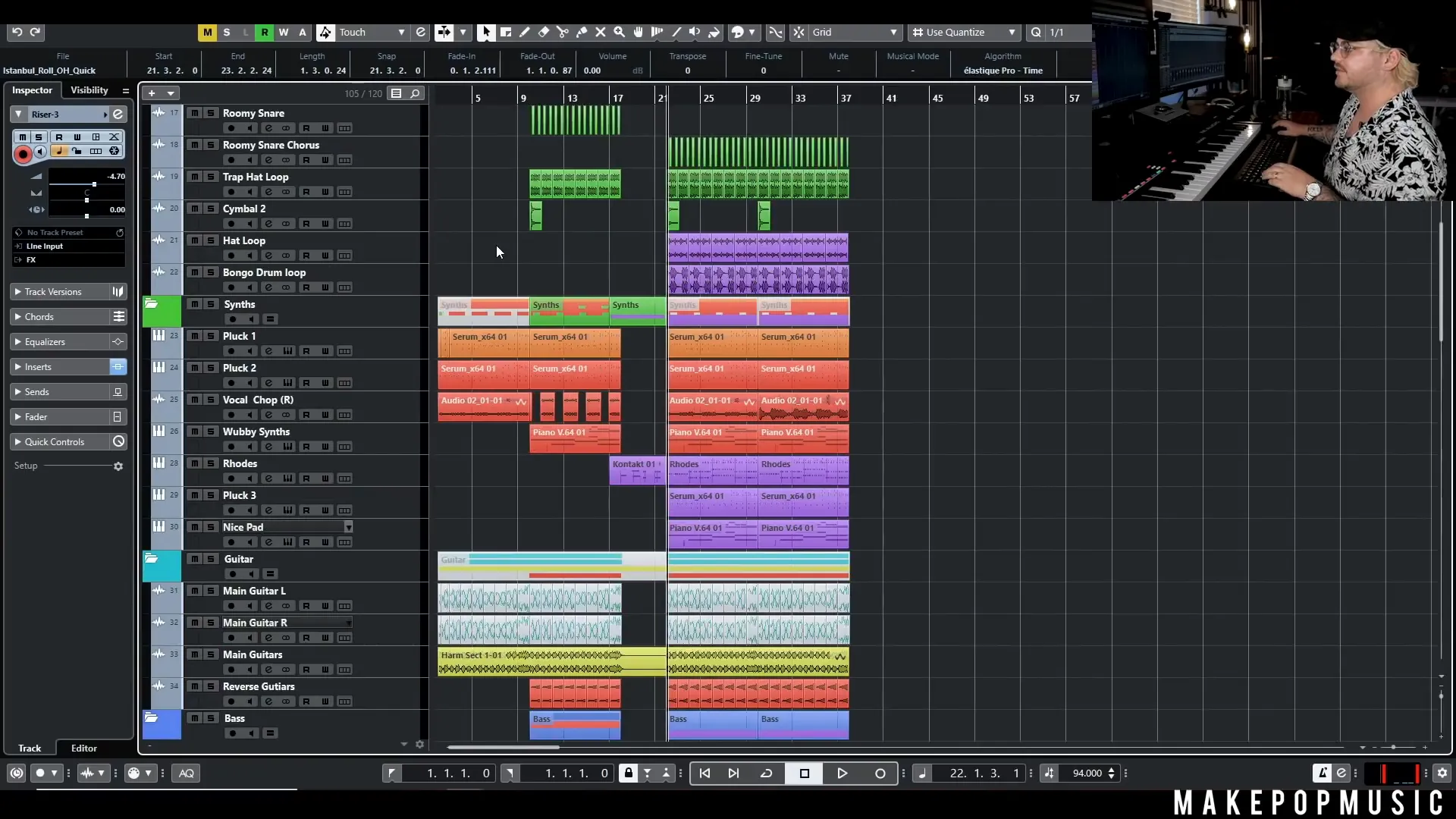
Task: Go to previous marker in transport
Action: coord(704,773)
